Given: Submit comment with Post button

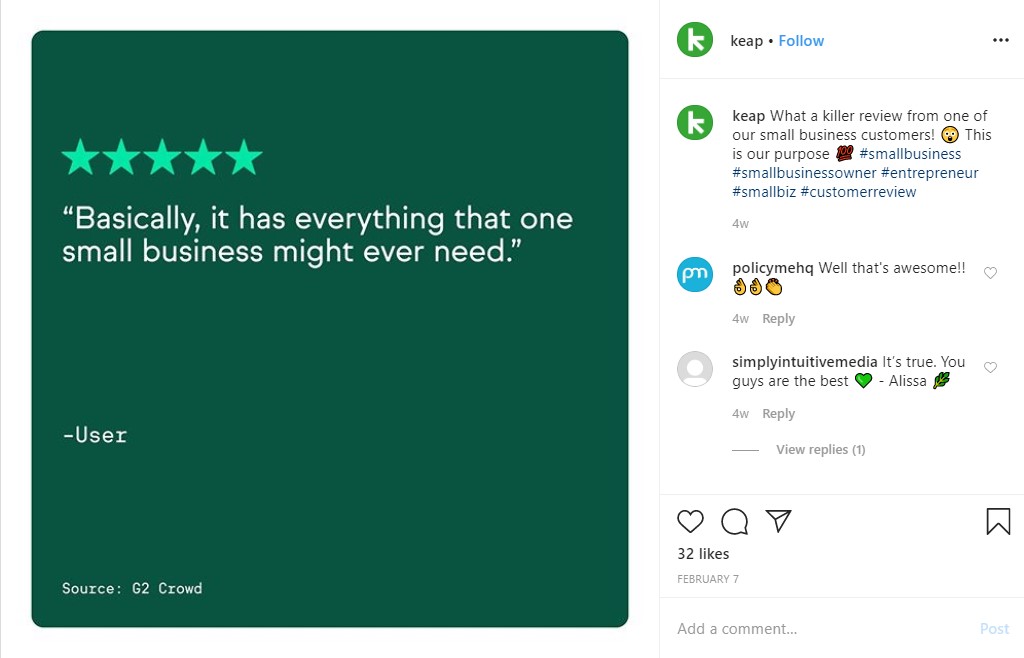Looking at the screenshot, I should pyautogui.click(x=994, y=629).
